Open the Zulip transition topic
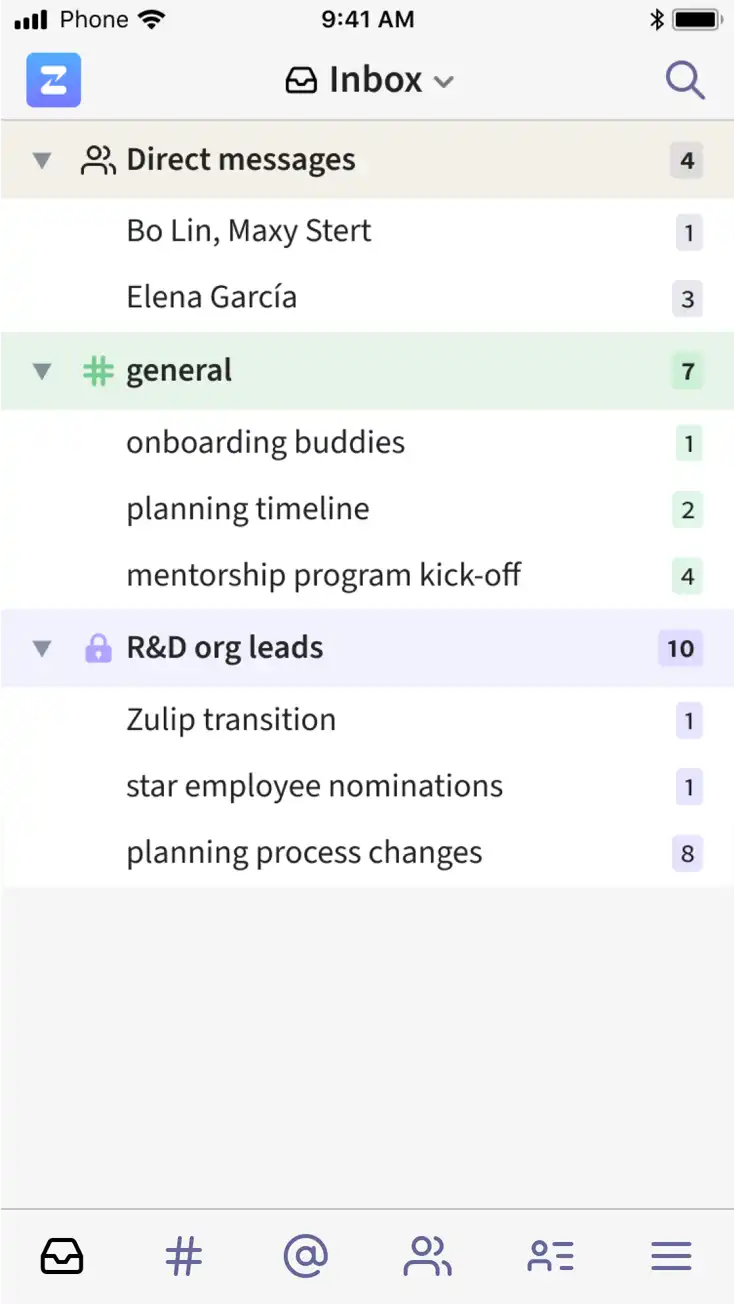The width and height of the screenshot is (734, 1304). [x=367, y=720]
